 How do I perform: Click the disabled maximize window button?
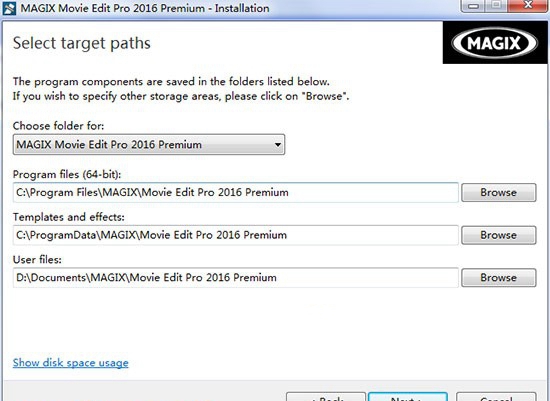tap(497, 6)
